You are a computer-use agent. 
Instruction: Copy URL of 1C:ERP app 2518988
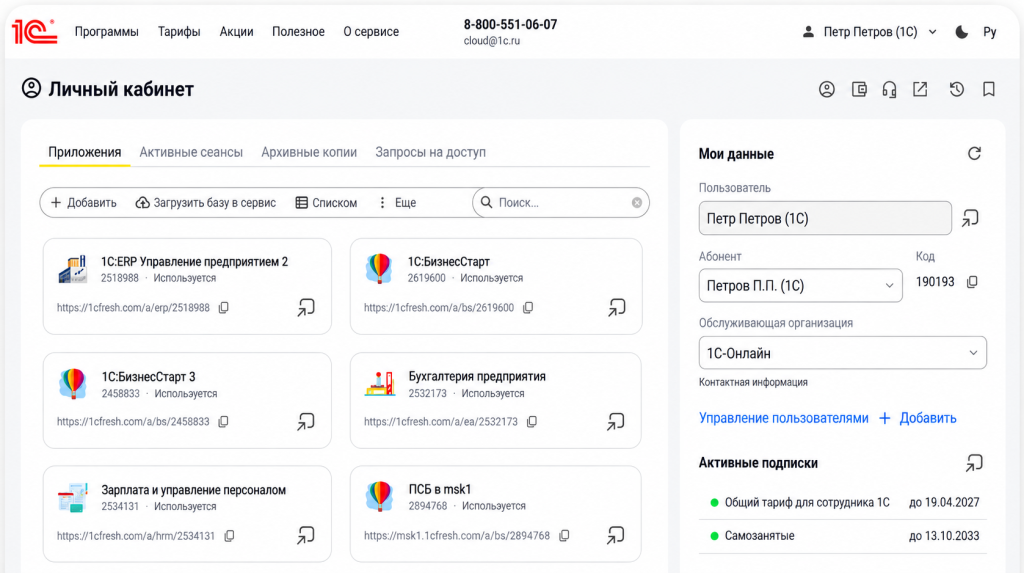point(224,308)
